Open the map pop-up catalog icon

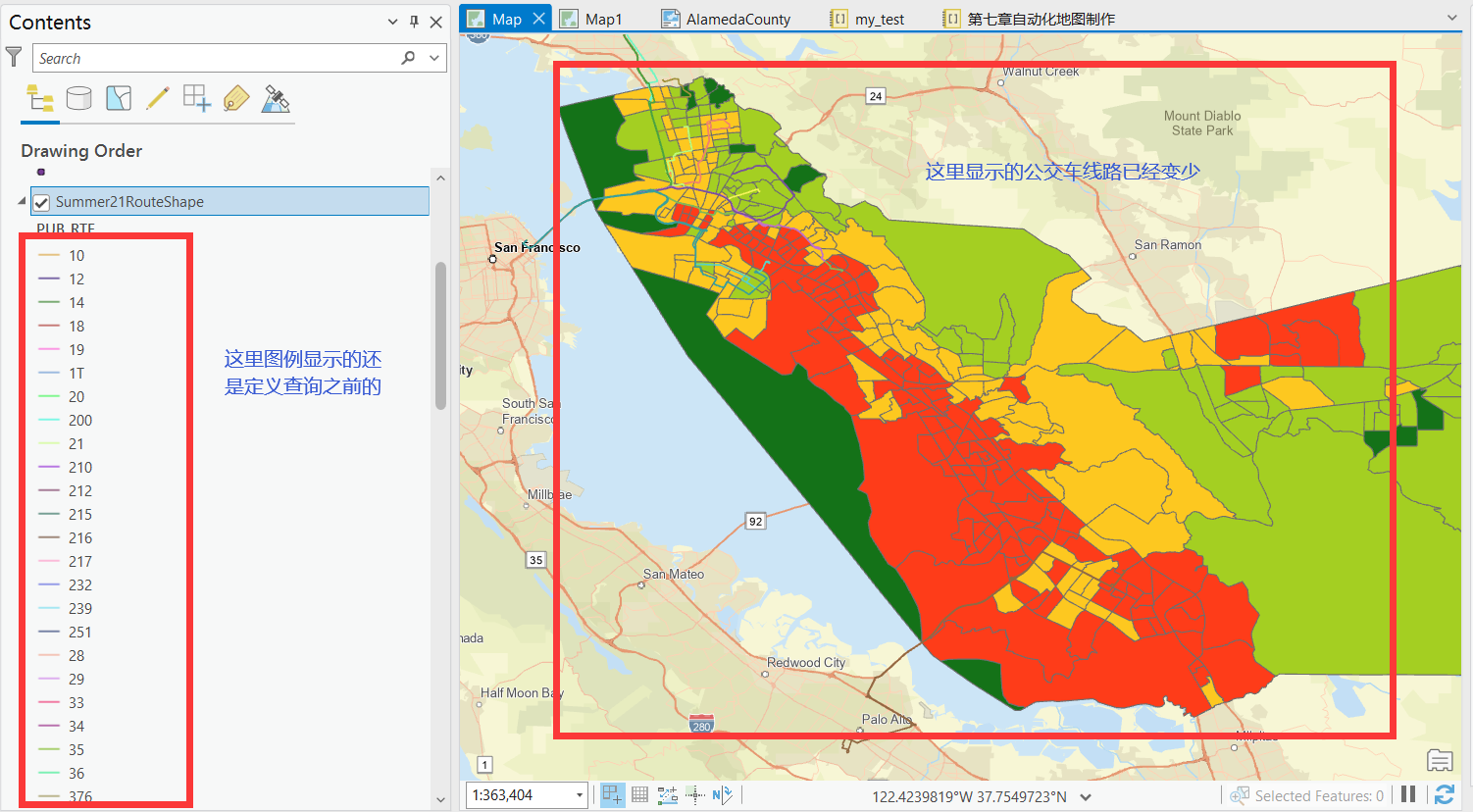click(1440, 760)
